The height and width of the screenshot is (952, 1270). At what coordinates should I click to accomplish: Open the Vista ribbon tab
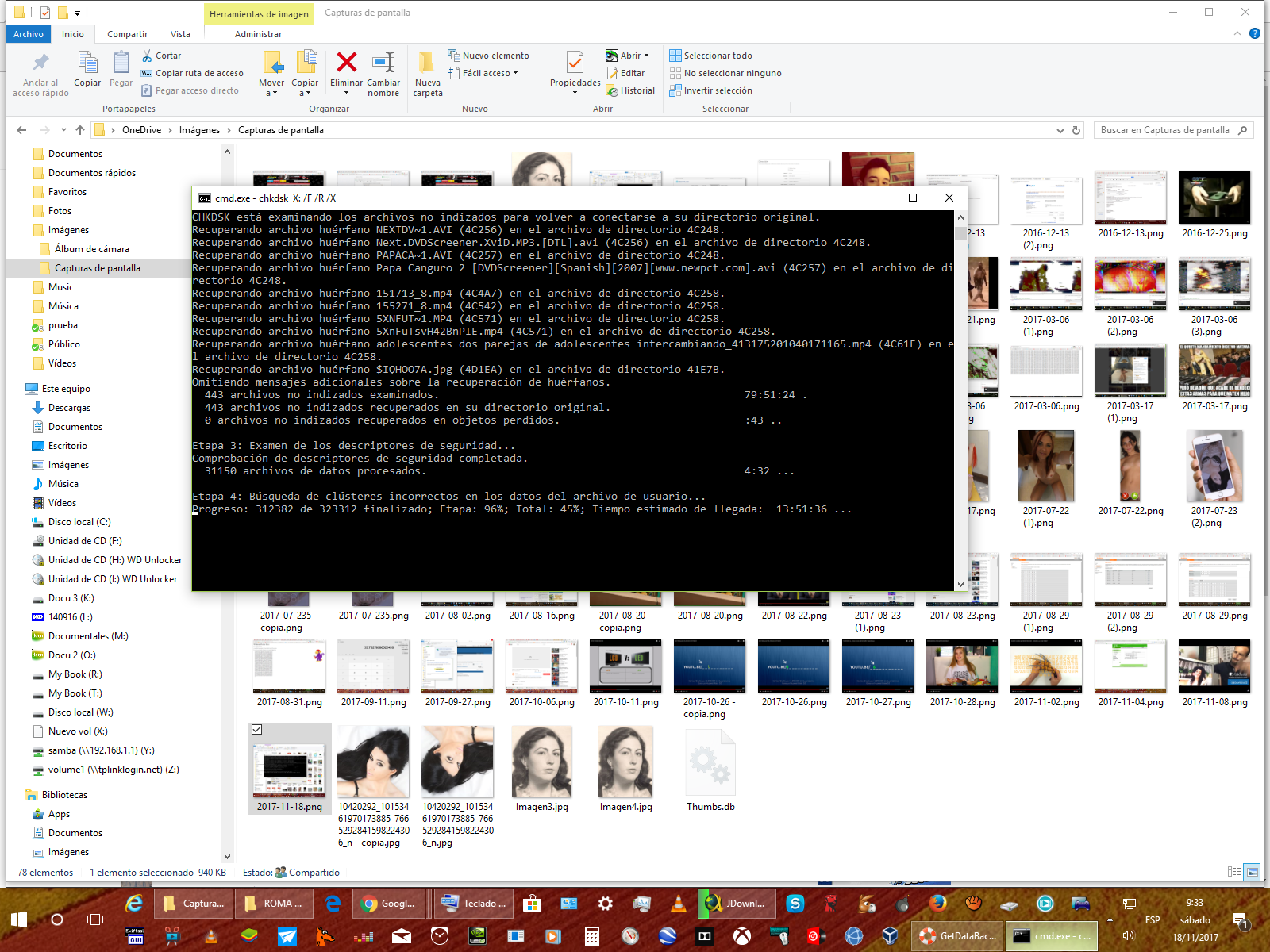(x=180, y=34)
